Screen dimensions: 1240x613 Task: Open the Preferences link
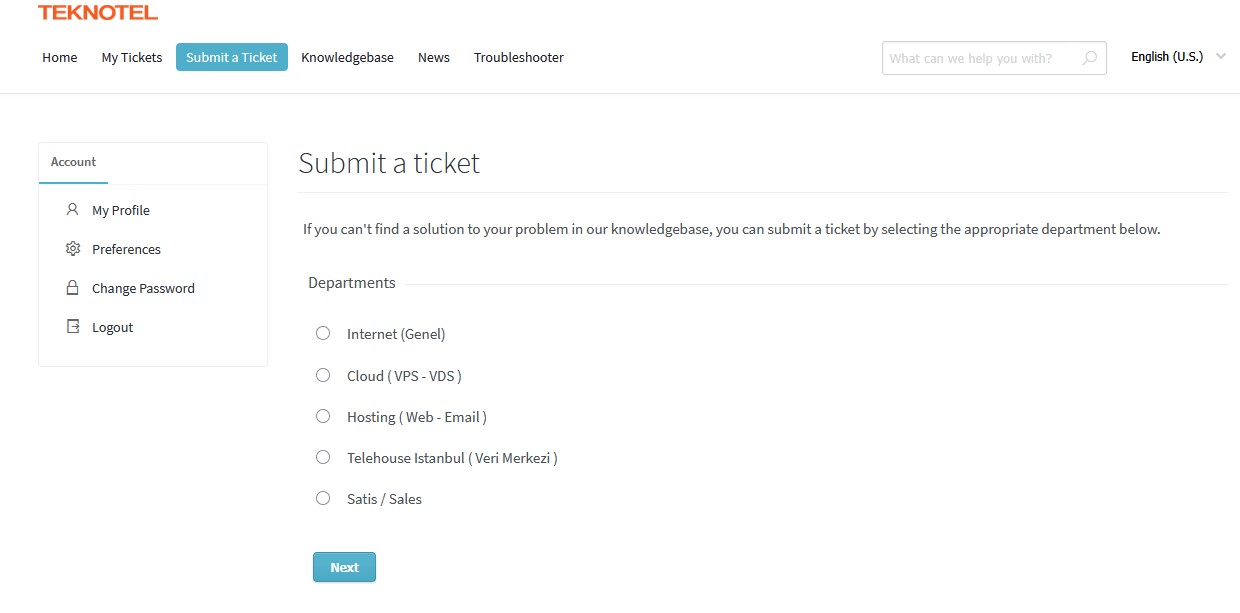(126, 249)
